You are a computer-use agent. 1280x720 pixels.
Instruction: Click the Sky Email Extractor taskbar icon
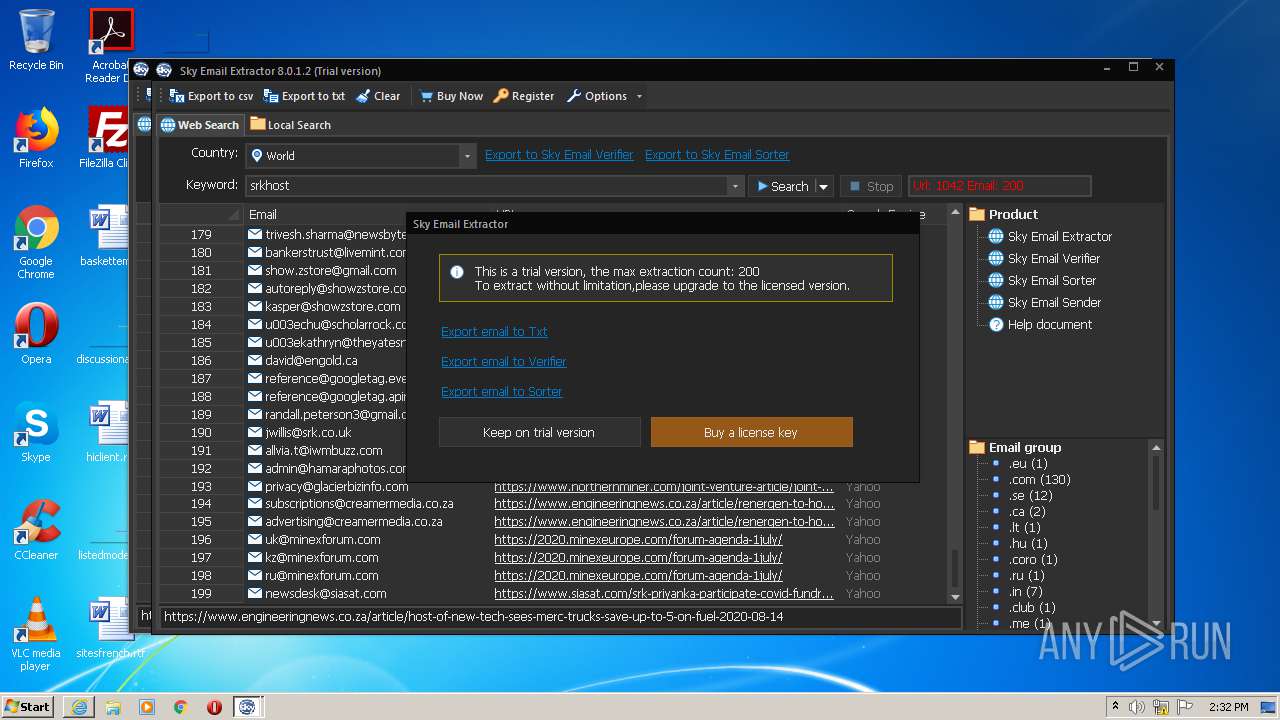[x=247, y=707]
